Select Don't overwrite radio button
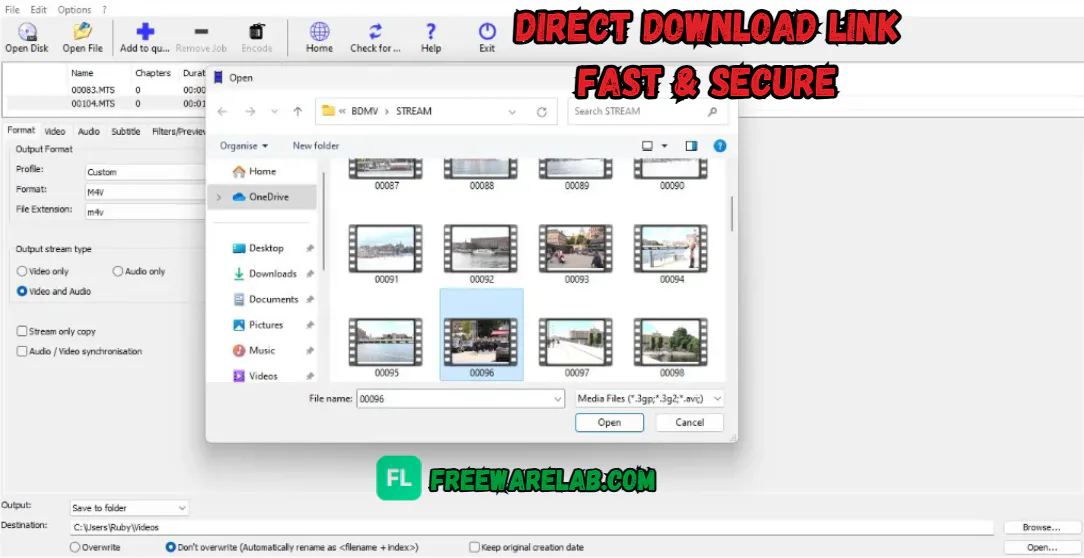 point(171,548)
